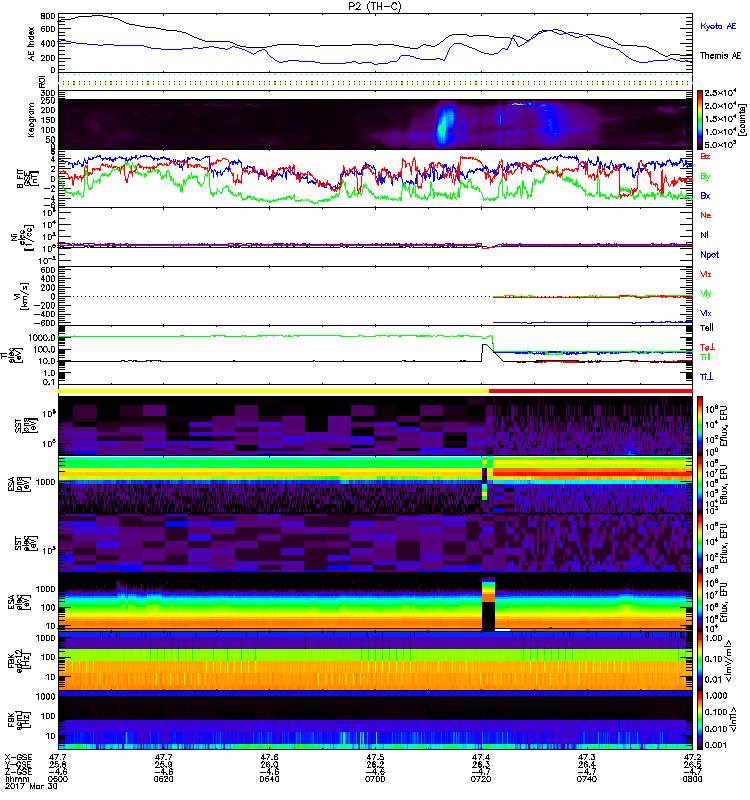The width and height of the screenshot is (750, 800).
Task: Click the green By legend label
Action: (x=705, y=177)
